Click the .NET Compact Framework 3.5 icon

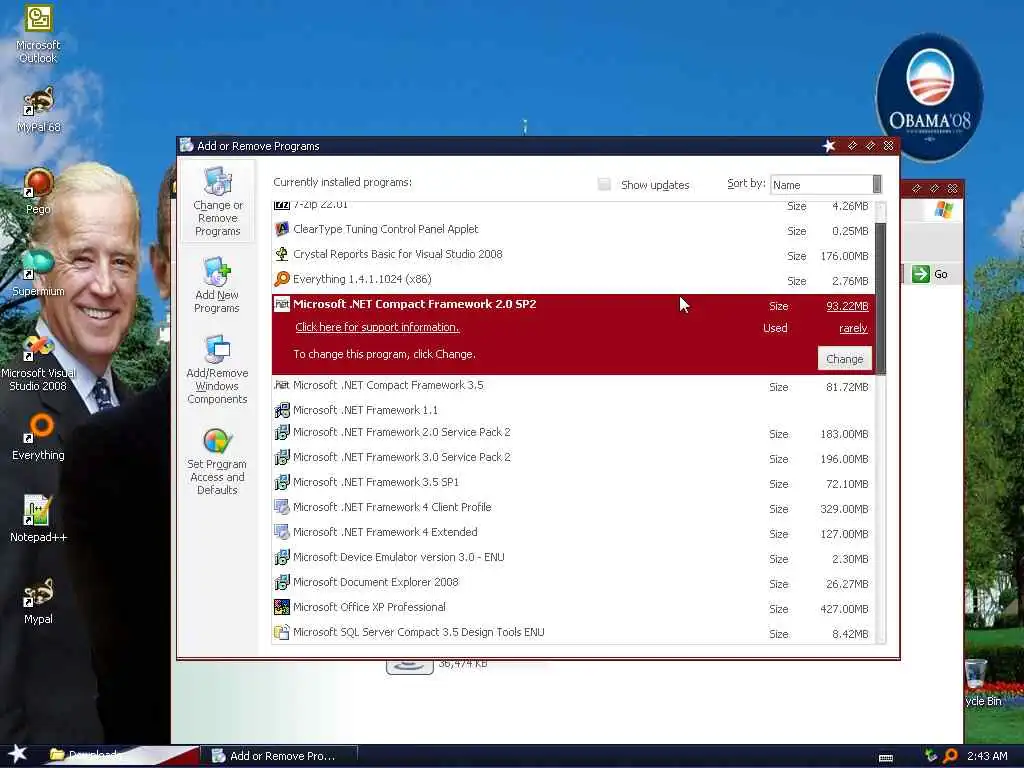(x=281, y=385)
